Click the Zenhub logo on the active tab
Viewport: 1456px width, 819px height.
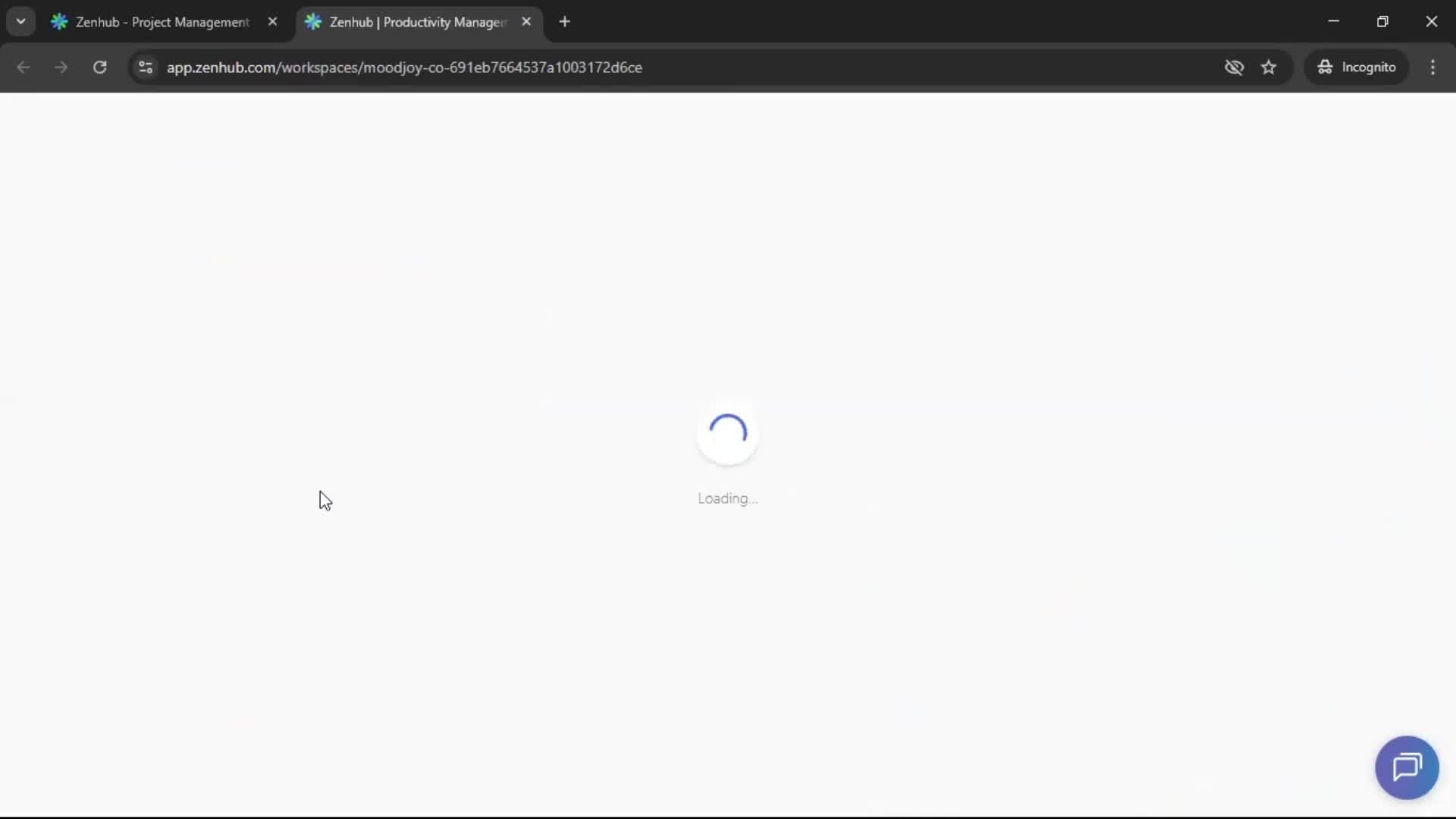(313, 22)
